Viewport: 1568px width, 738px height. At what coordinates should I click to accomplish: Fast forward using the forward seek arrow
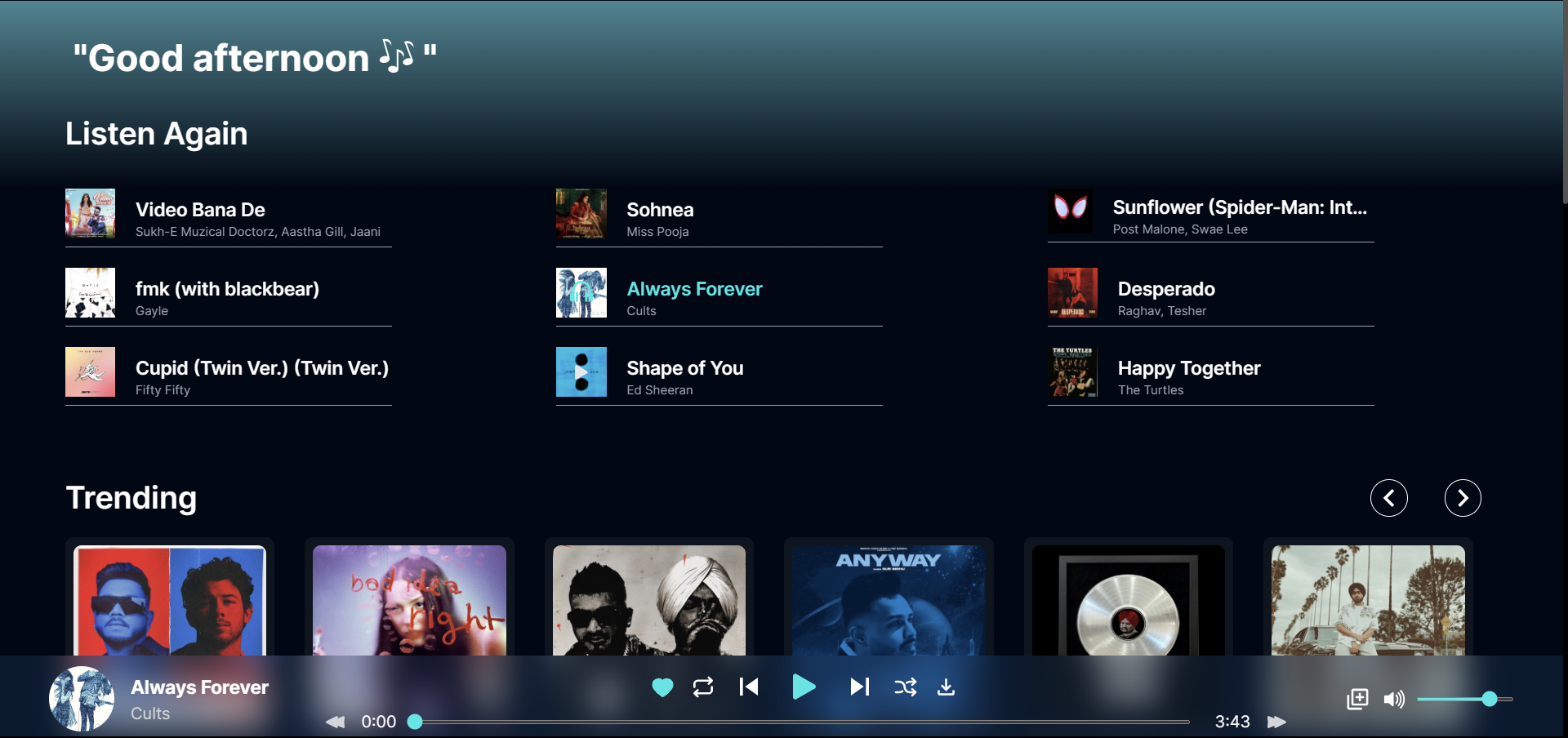tap(1276, 722)
